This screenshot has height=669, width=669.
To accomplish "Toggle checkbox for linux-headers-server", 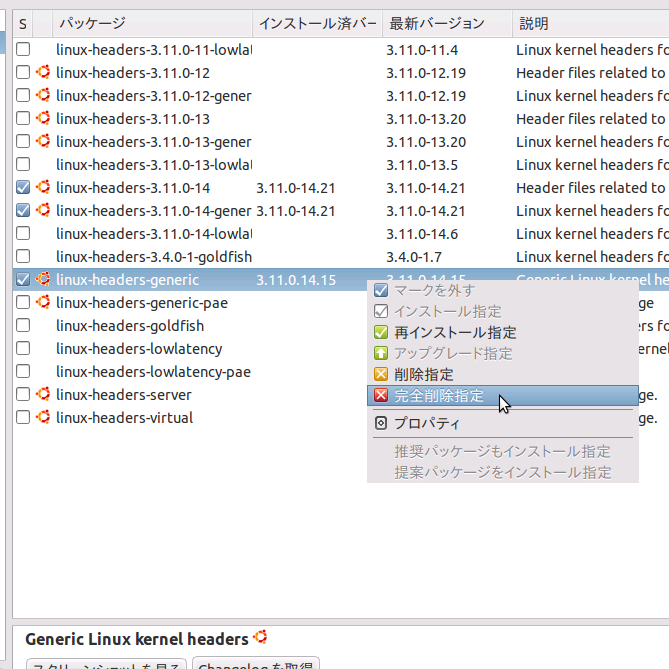I will click(23, 394).
